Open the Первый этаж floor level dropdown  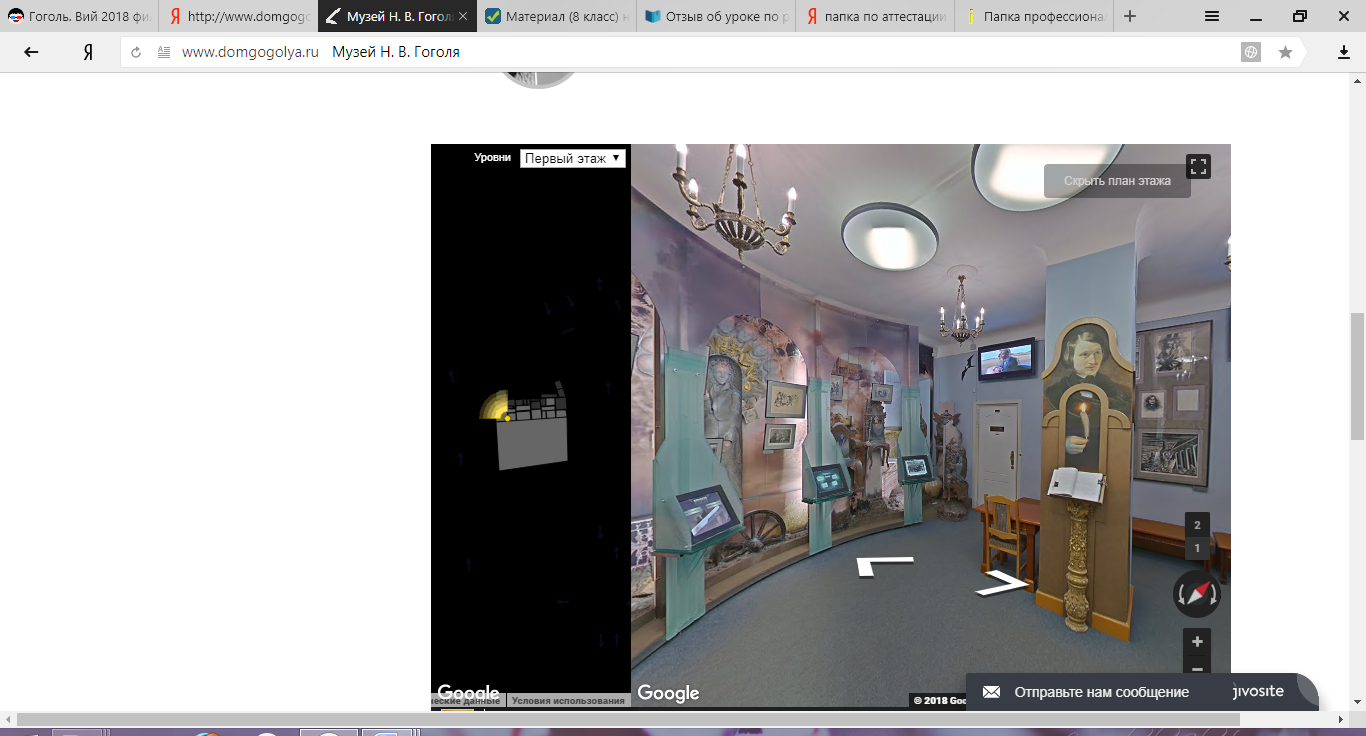[573, 158]
